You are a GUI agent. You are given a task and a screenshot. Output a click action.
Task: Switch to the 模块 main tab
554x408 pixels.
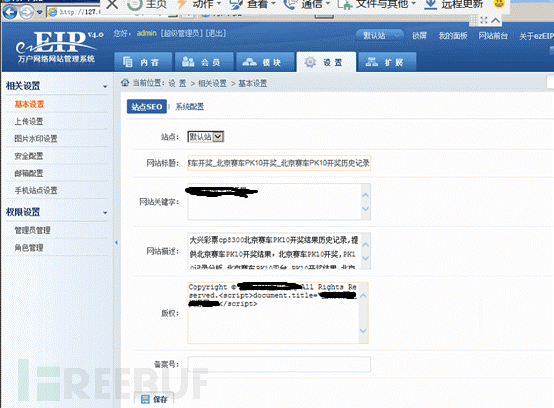coord(265,62)
